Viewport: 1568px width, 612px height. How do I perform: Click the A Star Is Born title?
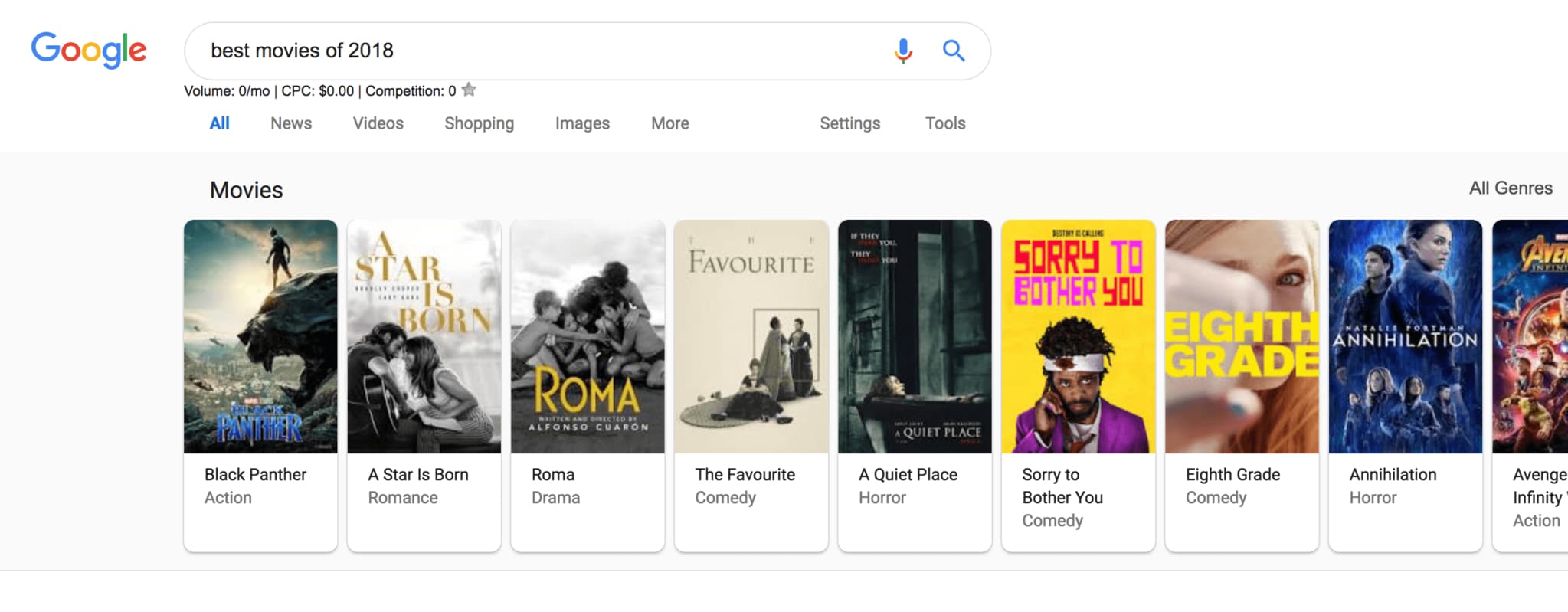click(418, 474)
